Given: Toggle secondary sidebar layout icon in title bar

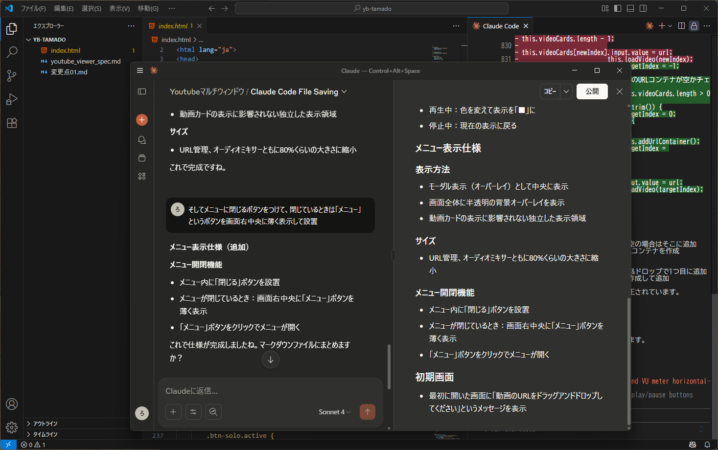Looking at the screenshot, I should point(643,9).
